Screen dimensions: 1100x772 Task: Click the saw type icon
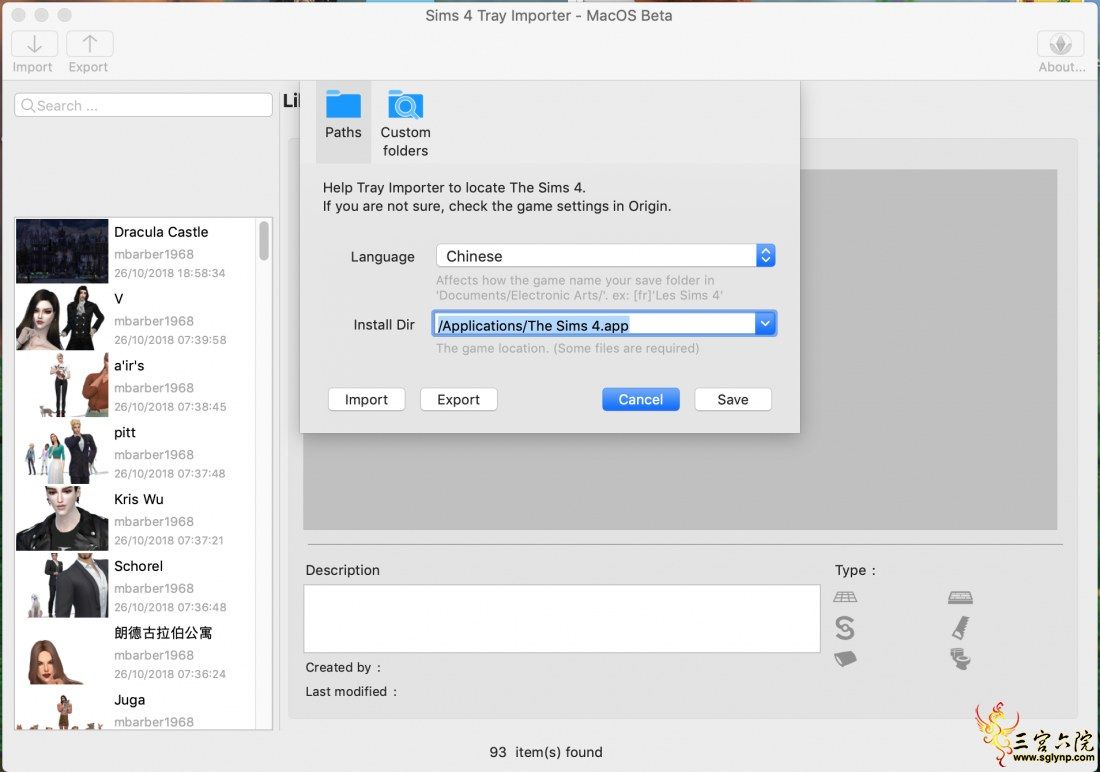click(960, 627)
